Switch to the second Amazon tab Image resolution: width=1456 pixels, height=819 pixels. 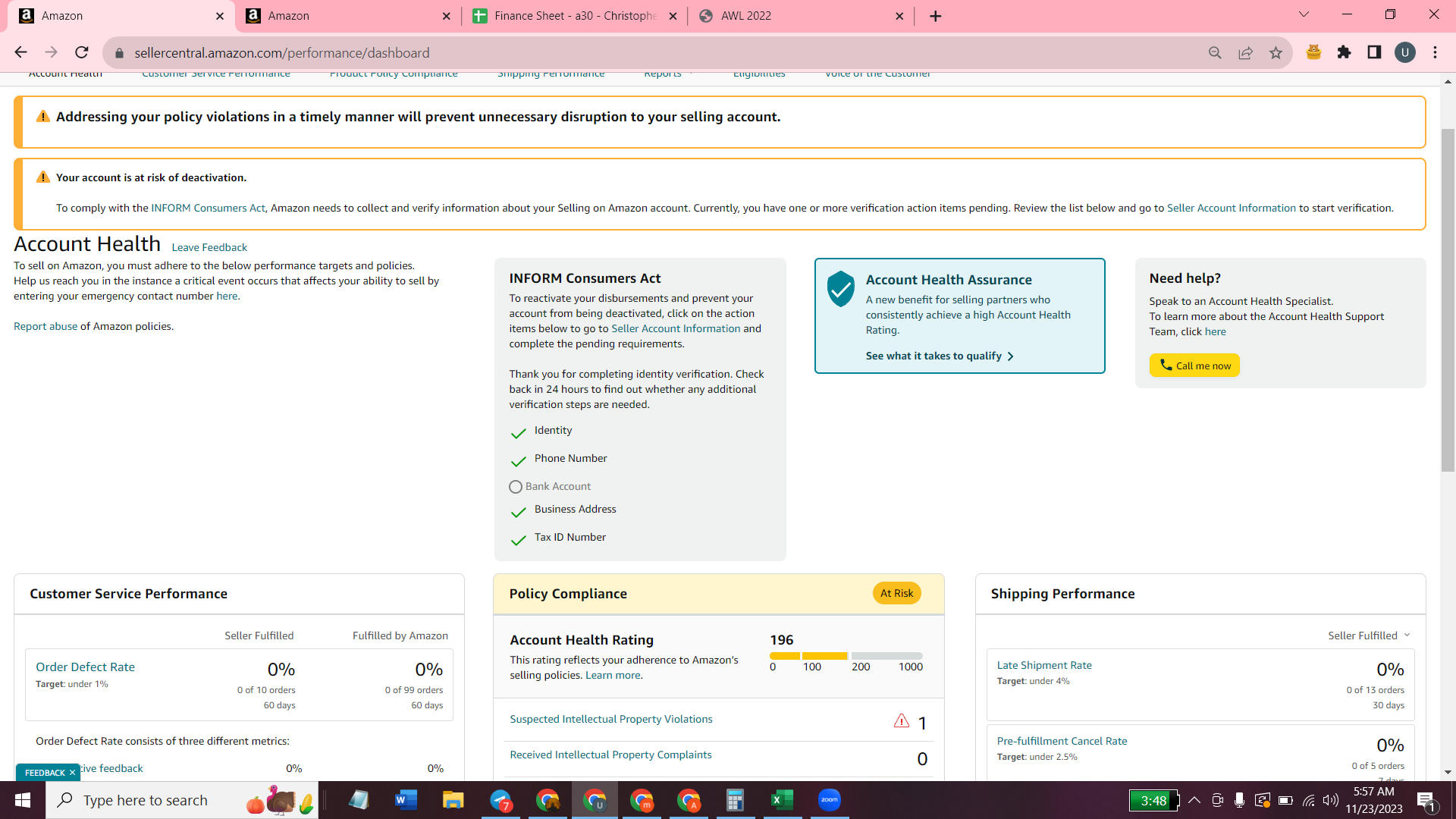348,16
